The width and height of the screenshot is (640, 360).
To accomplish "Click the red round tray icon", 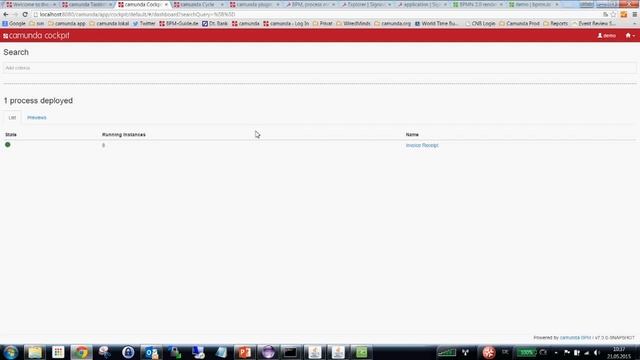I will tap(489, 352).
